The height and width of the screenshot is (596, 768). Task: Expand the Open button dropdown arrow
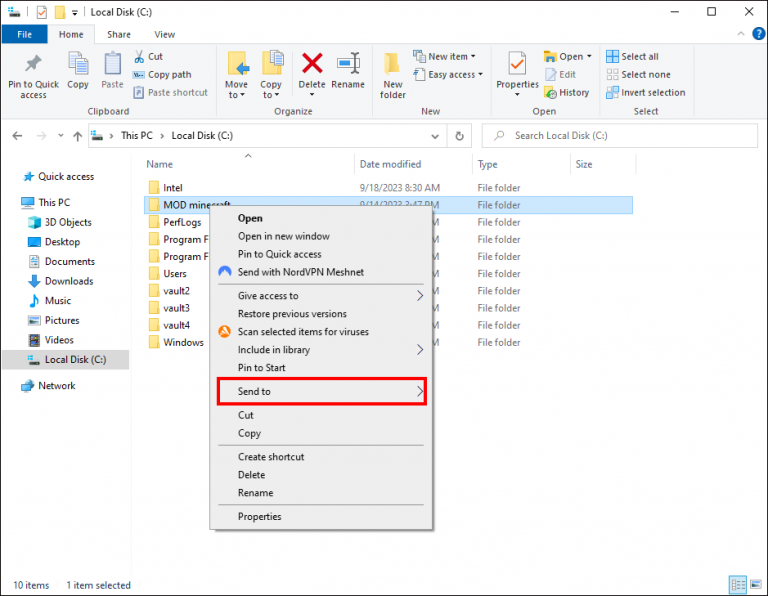click(x=589, y=56)
